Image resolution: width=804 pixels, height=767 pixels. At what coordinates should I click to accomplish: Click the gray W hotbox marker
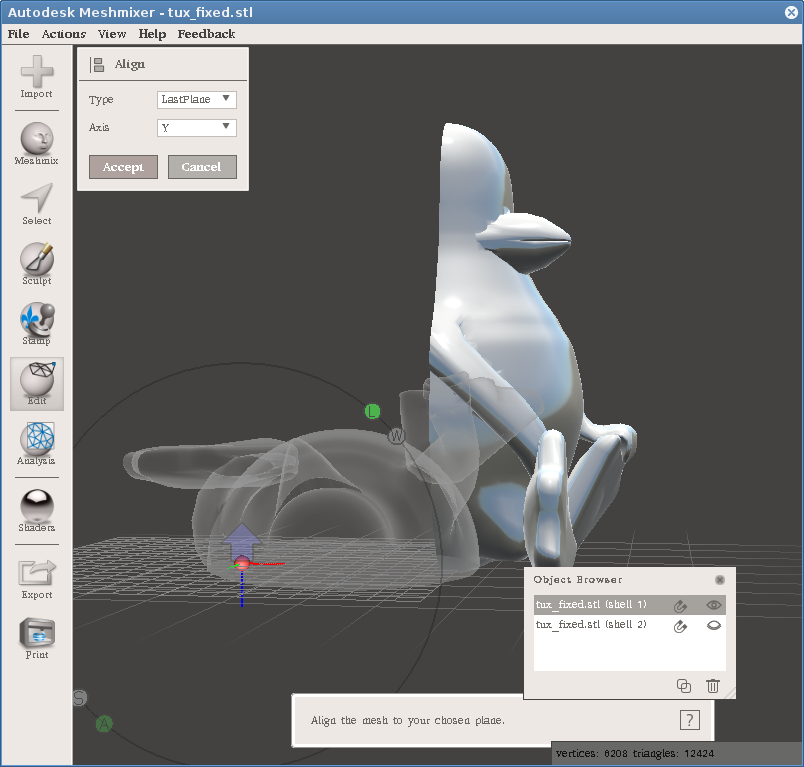pyautogui.click(x=396, y=436)
